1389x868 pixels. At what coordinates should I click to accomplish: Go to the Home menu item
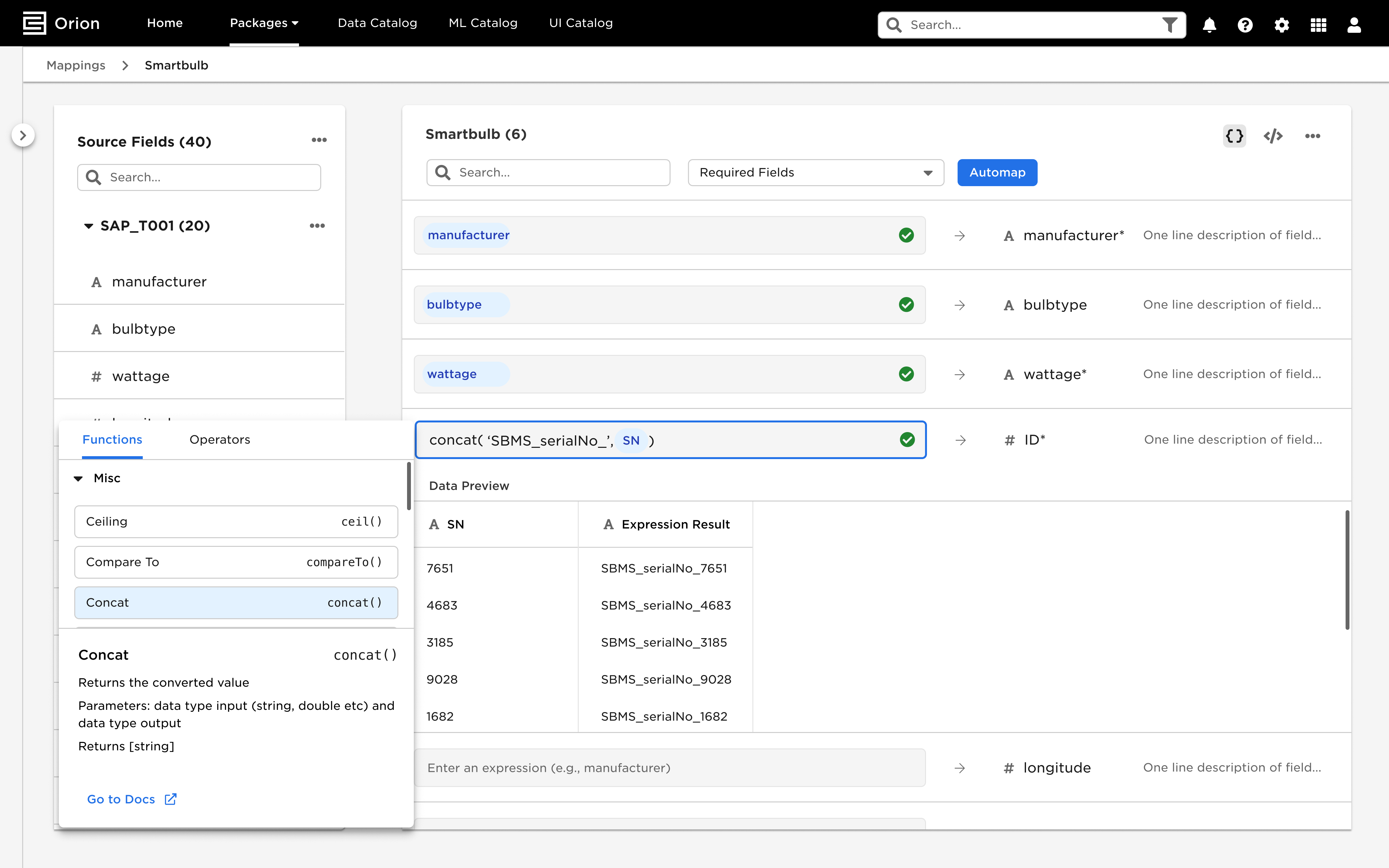(165, 23)
